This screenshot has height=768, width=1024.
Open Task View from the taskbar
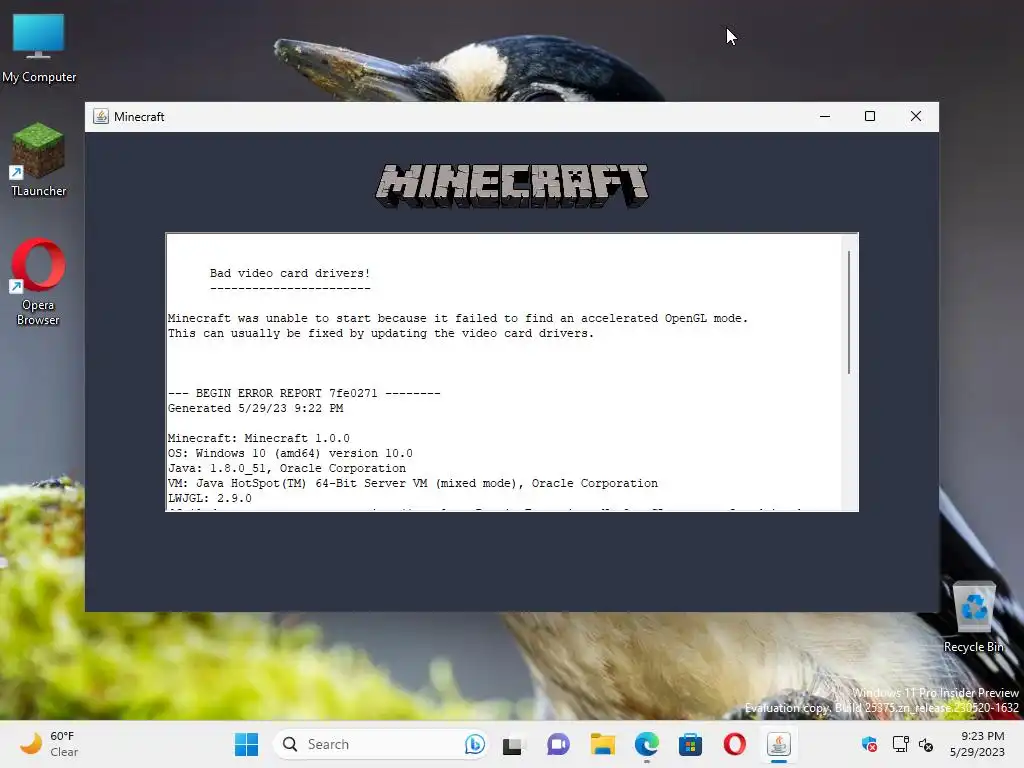click(x=513, y=744)
